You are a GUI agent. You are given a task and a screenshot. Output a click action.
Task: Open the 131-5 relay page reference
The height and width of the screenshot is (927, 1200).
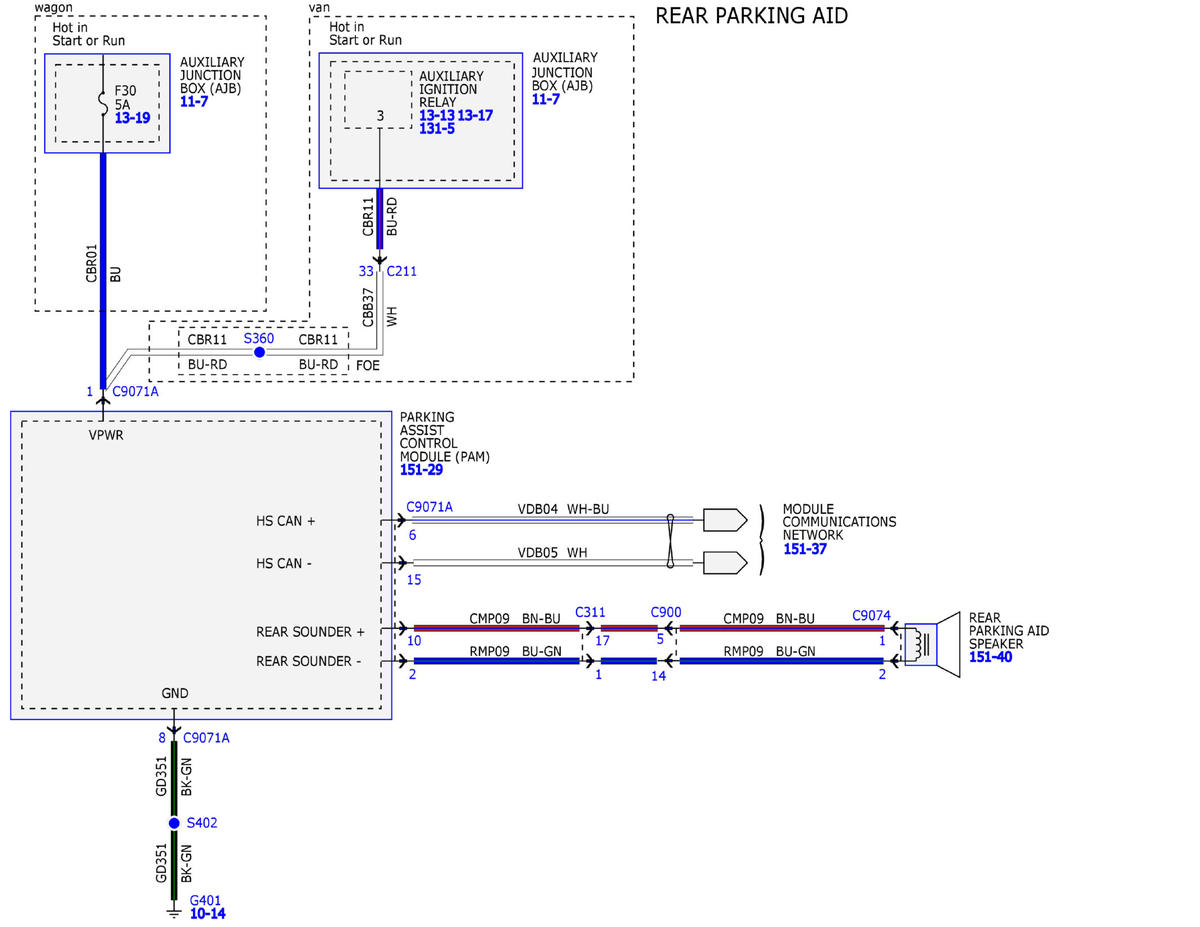click(x=437, y=128)
